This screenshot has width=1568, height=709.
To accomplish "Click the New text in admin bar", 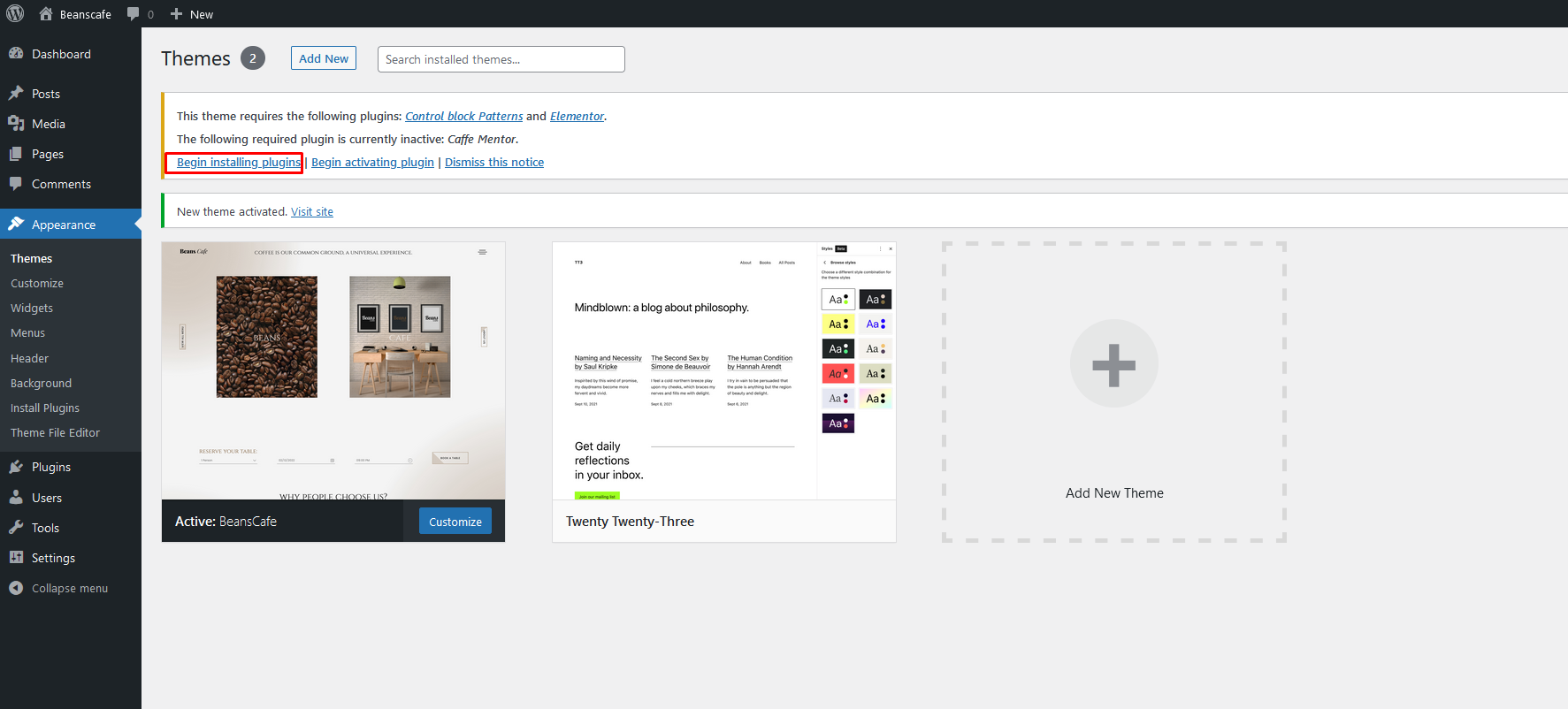I will point(202,14).
